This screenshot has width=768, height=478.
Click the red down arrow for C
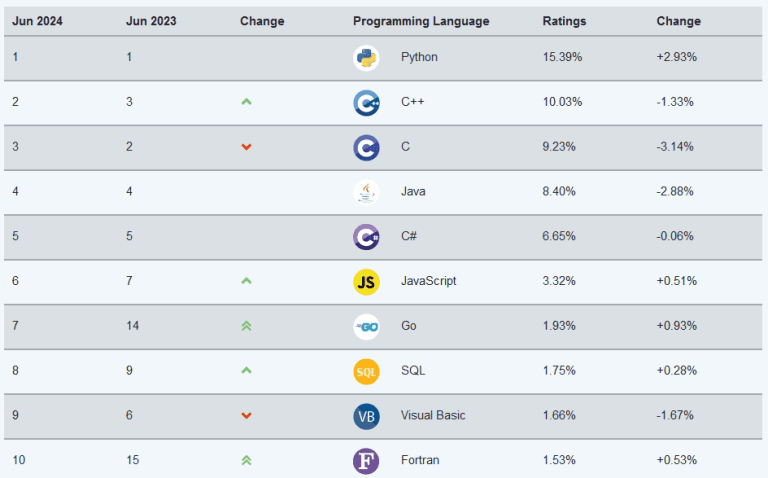point(246,147)
